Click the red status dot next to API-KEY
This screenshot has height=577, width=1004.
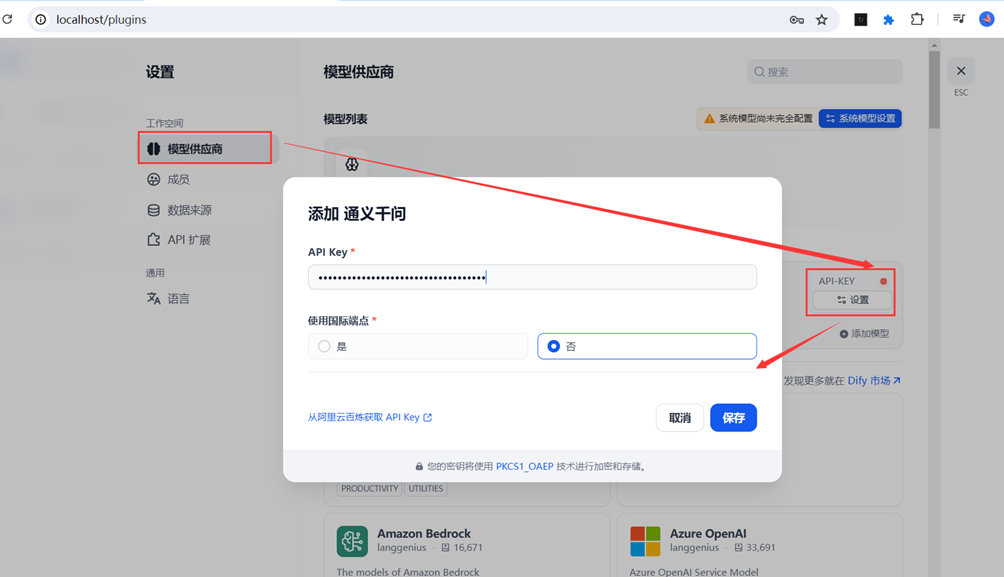tap(884, 281)
